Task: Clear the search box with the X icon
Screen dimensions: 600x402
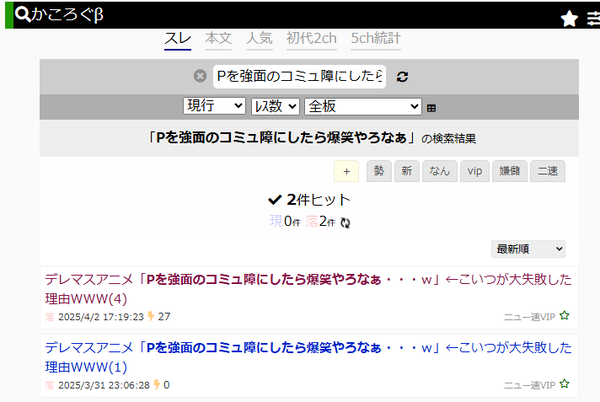Action: coord(200,76)
